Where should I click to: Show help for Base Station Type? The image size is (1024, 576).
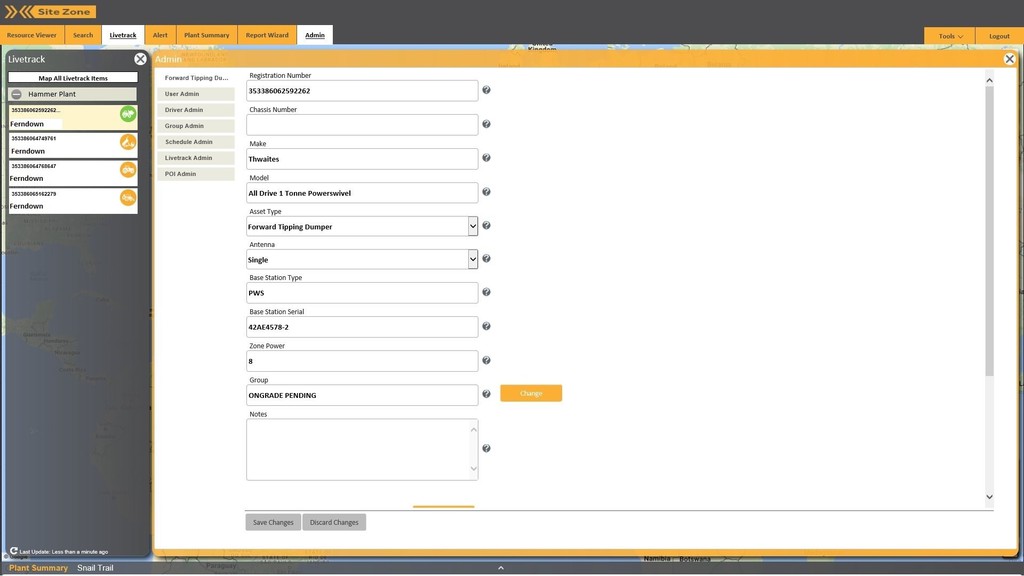[486, 292]
